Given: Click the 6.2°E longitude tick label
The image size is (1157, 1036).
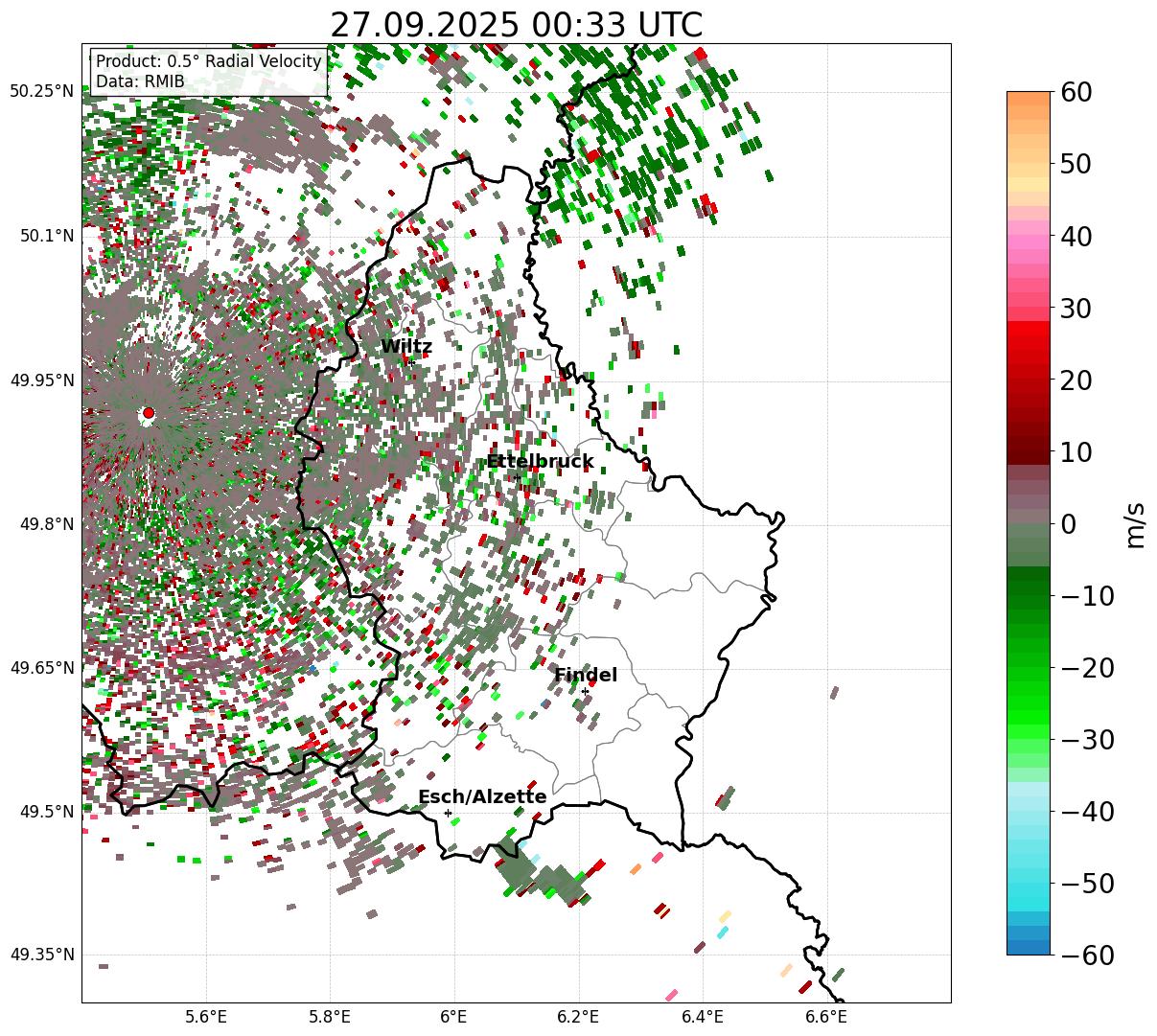Looking at the screenshot, I should coord(579,1017).
